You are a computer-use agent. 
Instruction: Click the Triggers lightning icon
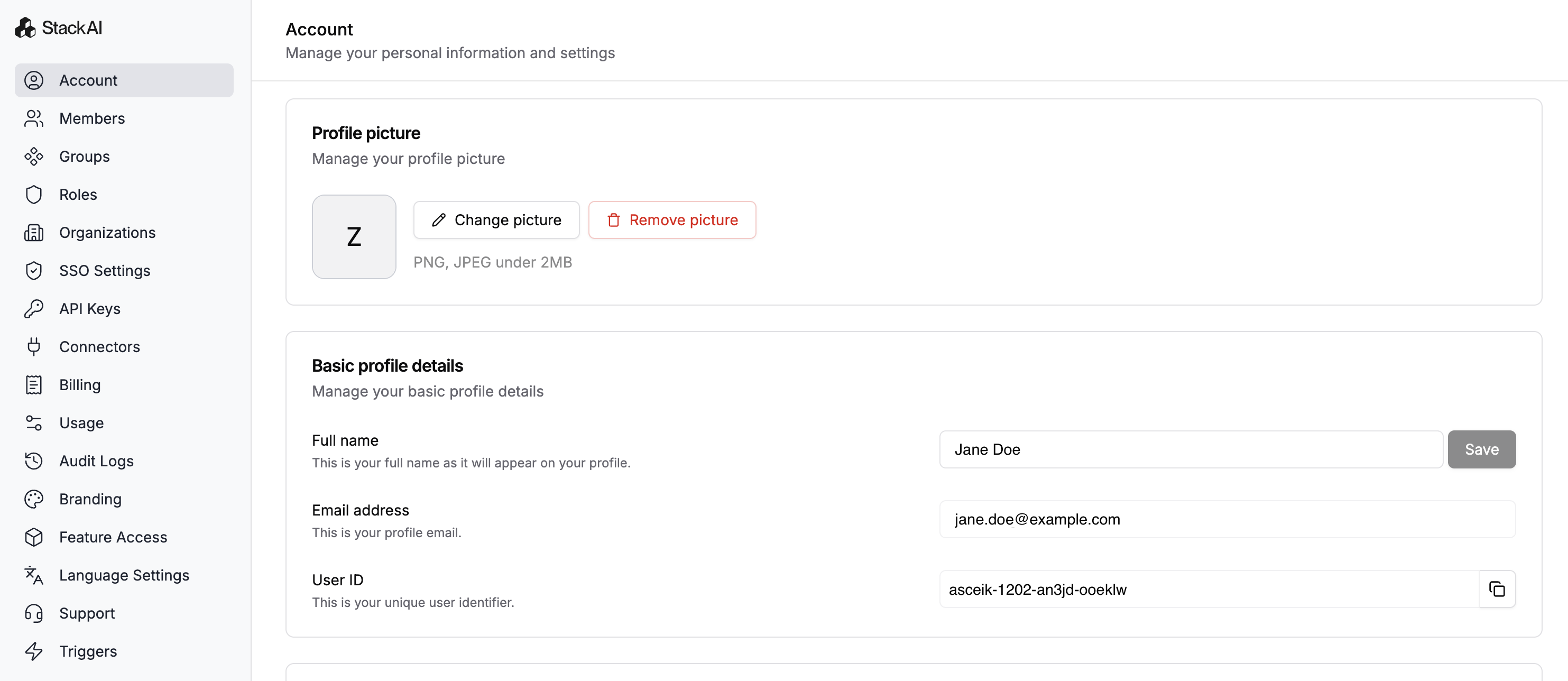pos(33,650)
